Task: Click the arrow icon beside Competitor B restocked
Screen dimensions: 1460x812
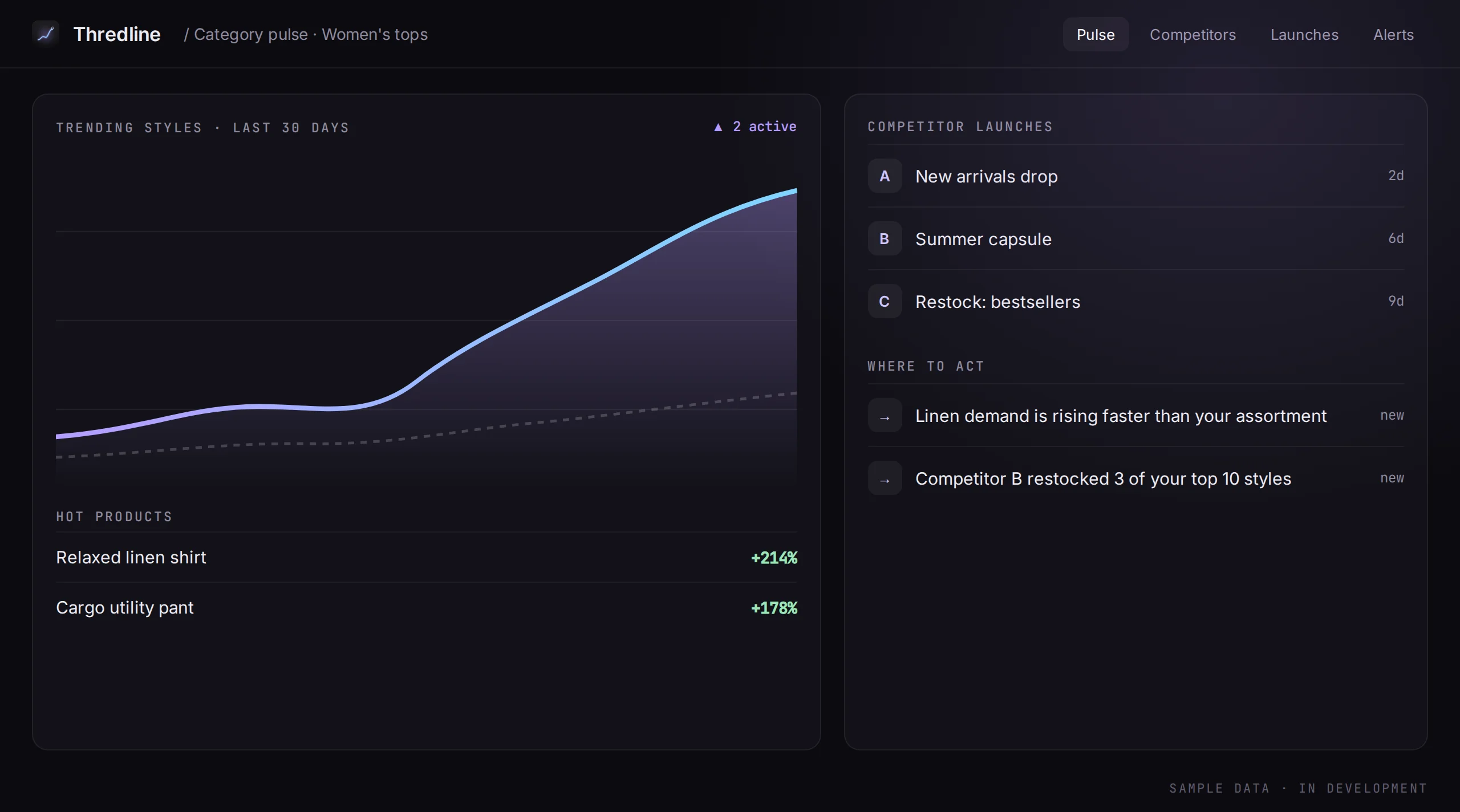Action: 885,478
